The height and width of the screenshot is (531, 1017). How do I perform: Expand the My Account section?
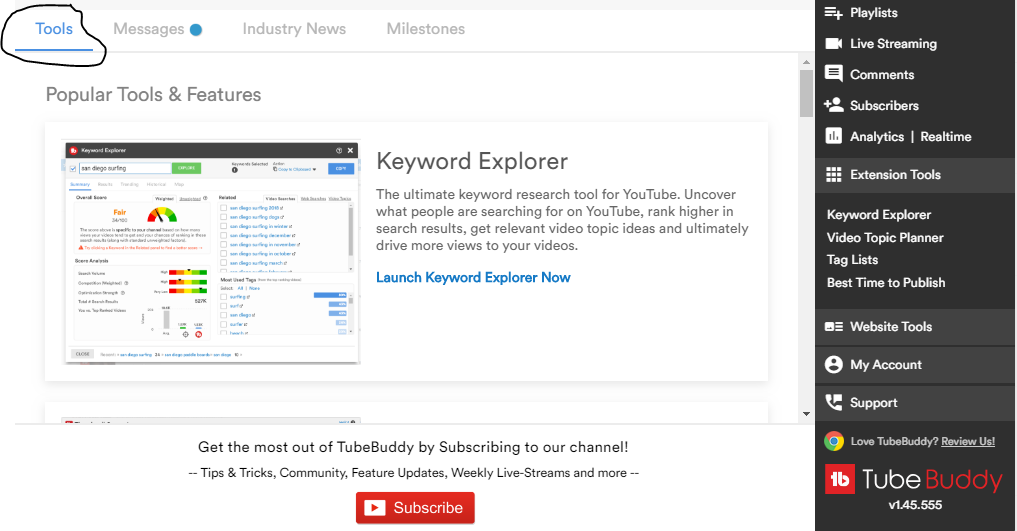[915, 364]
